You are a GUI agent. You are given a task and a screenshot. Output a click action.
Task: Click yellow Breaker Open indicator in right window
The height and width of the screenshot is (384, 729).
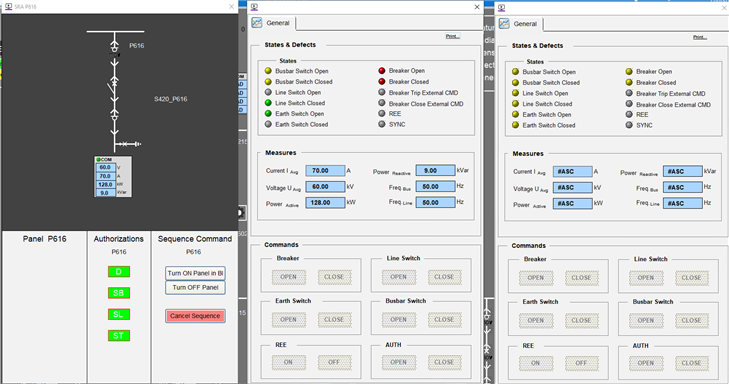629,72
